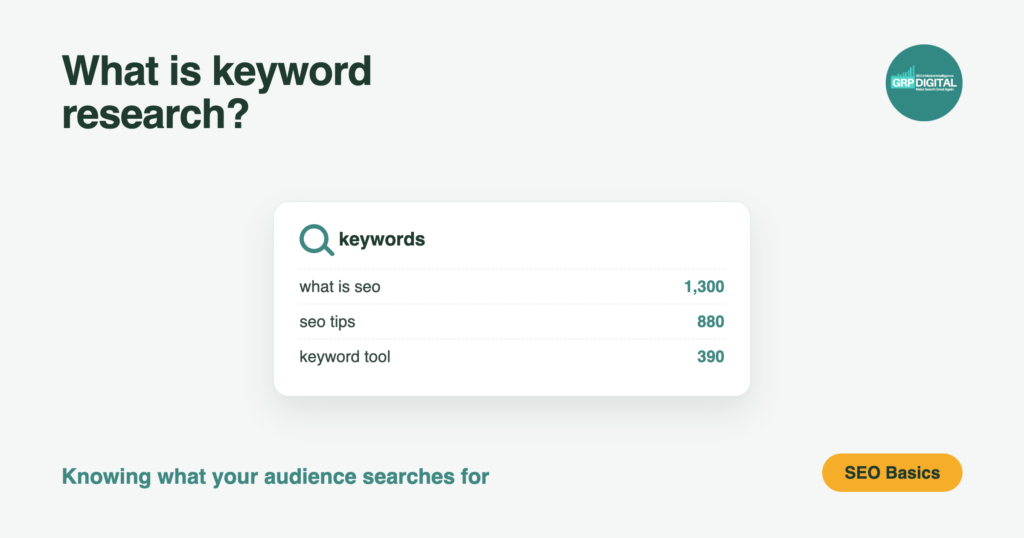This screenshot has width=1024, height=538.
Task: Click the "DIGITAL" wordmark in the logo
Action: point(936,83)
